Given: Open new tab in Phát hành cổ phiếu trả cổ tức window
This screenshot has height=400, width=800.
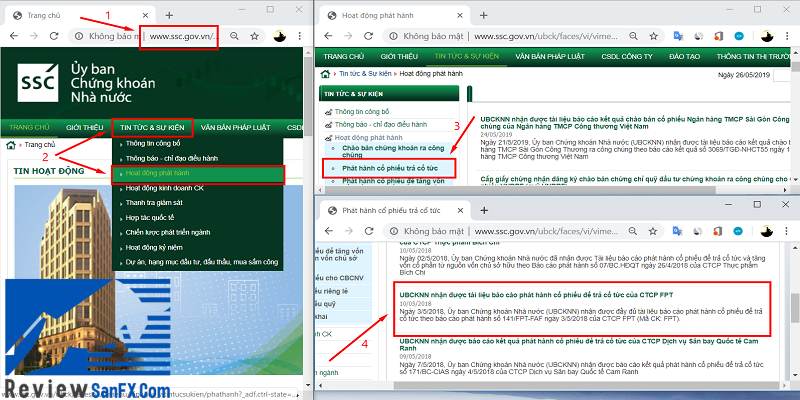Looking at the screenshot, I should click(484, 210).
